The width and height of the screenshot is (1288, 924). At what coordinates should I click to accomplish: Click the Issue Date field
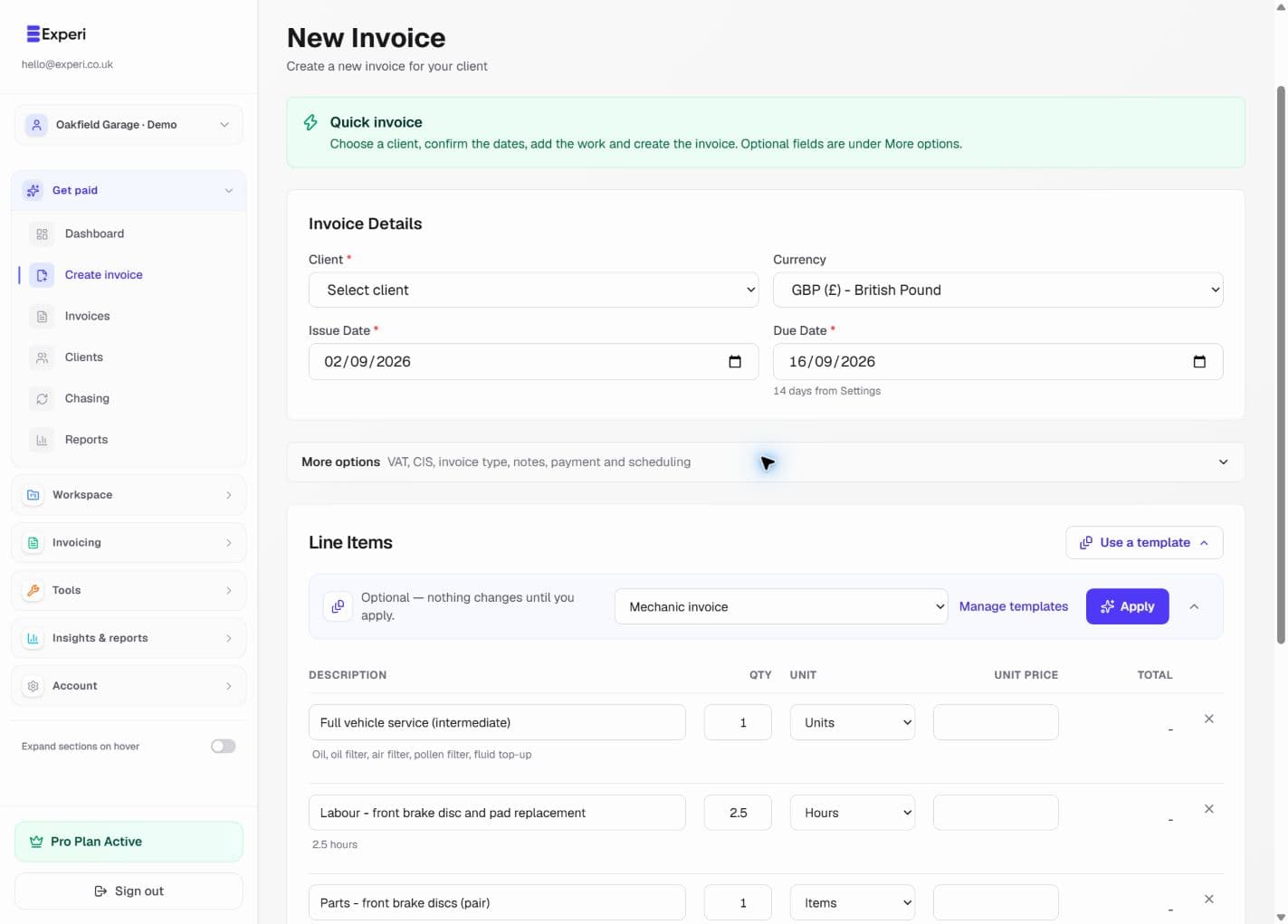coord(533,362)
